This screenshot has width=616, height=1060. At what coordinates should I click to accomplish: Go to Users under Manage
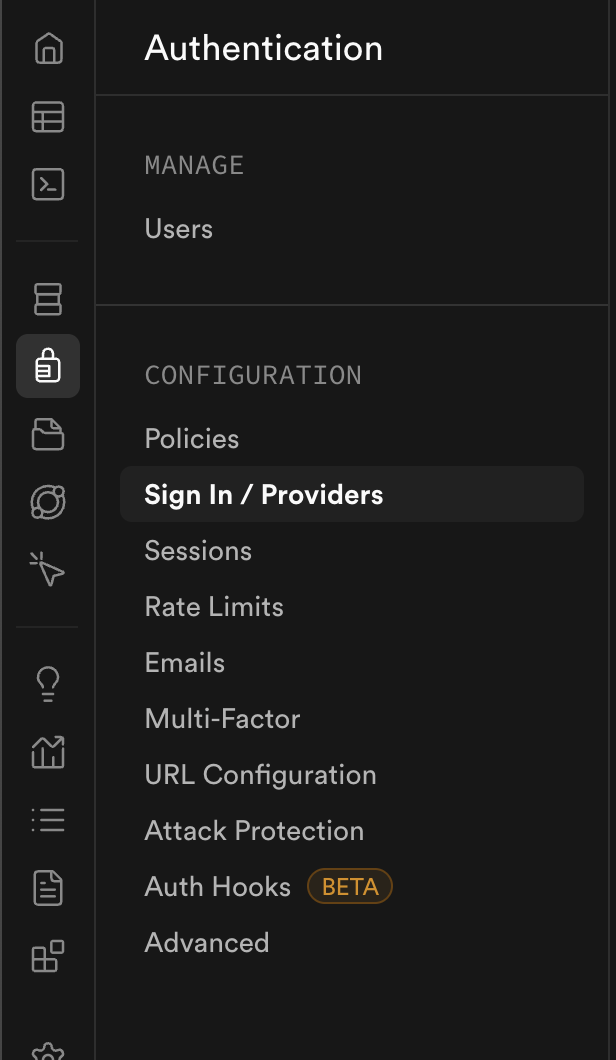179,229
